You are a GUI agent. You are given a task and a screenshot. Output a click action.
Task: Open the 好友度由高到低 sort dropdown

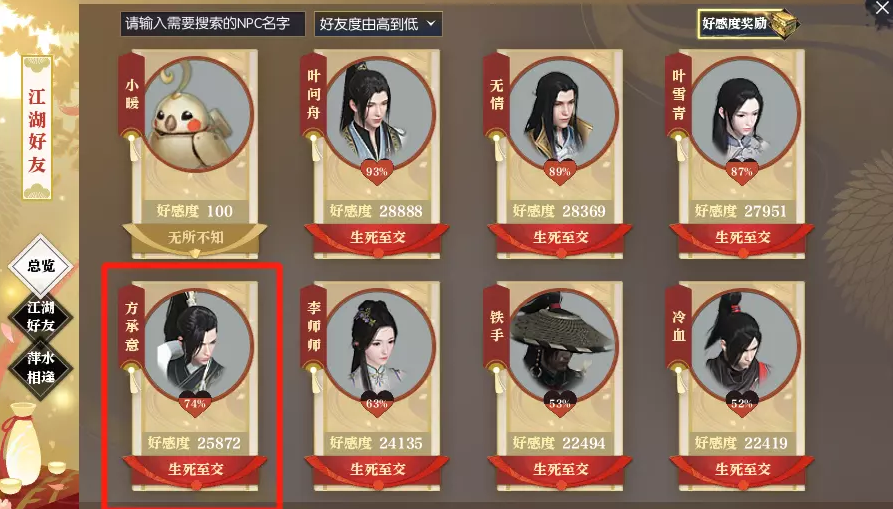[x=378, y=24]
